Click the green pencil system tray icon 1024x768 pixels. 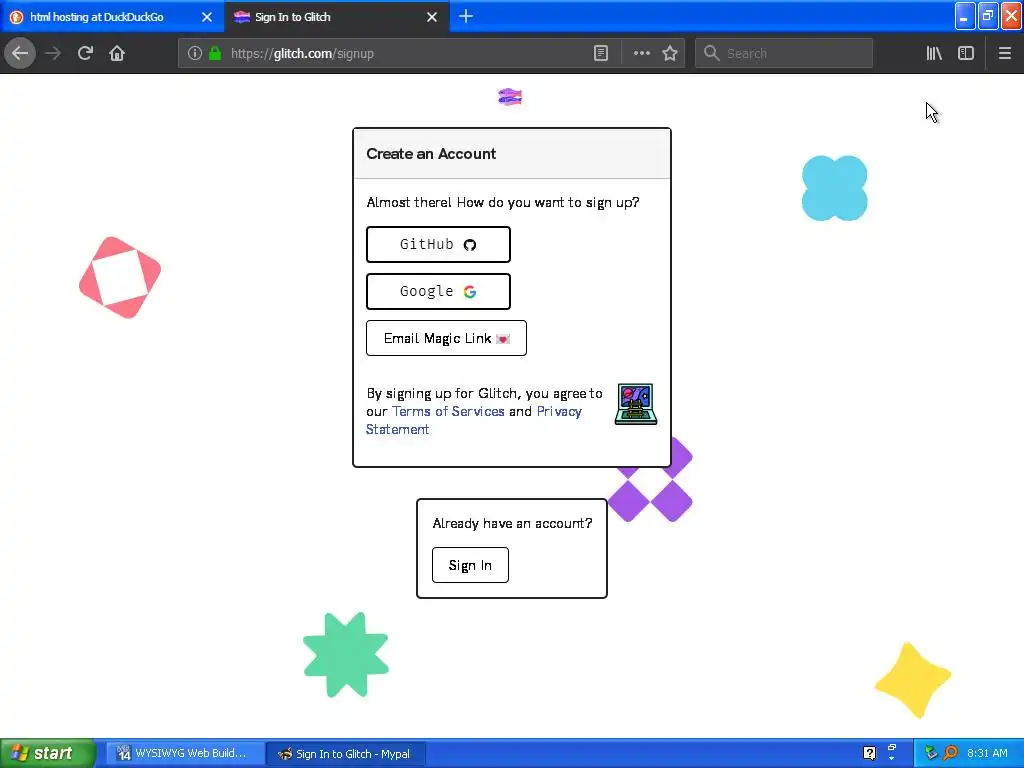coord(931,753)
